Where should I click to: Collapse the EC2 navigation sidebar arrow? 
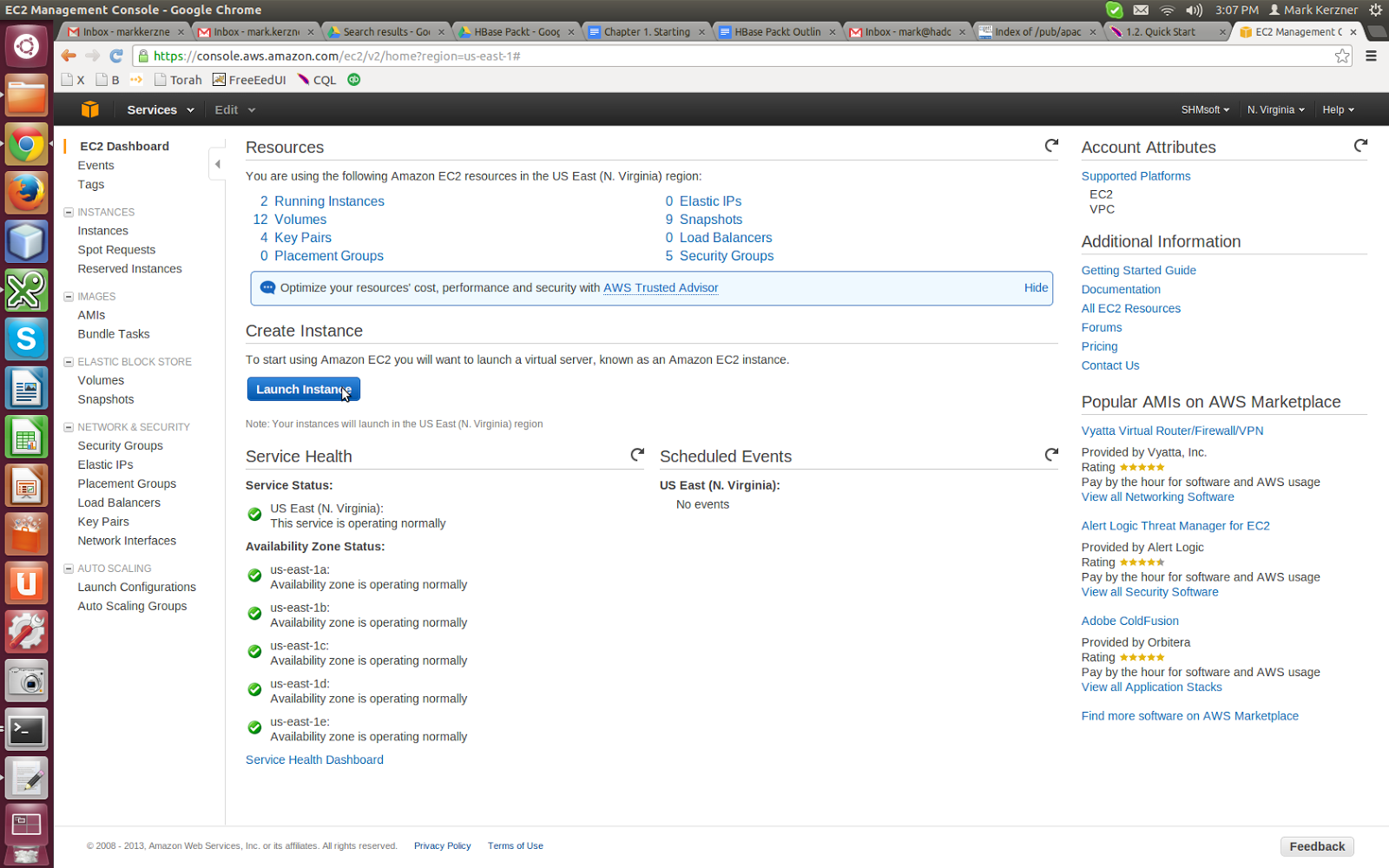[x=217, y=164]
